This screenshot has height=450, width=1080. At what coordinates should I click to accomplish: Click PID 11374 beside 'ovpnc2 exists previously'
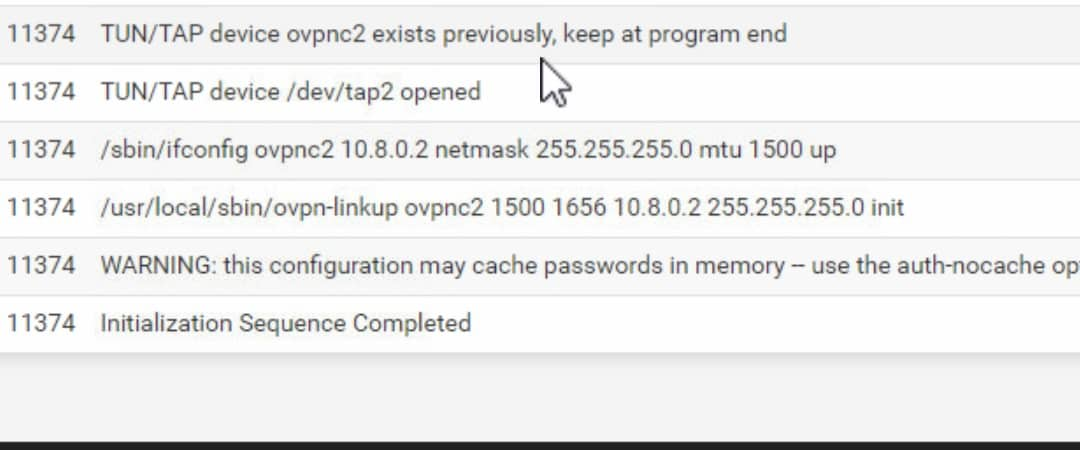[x=41, y=34]
